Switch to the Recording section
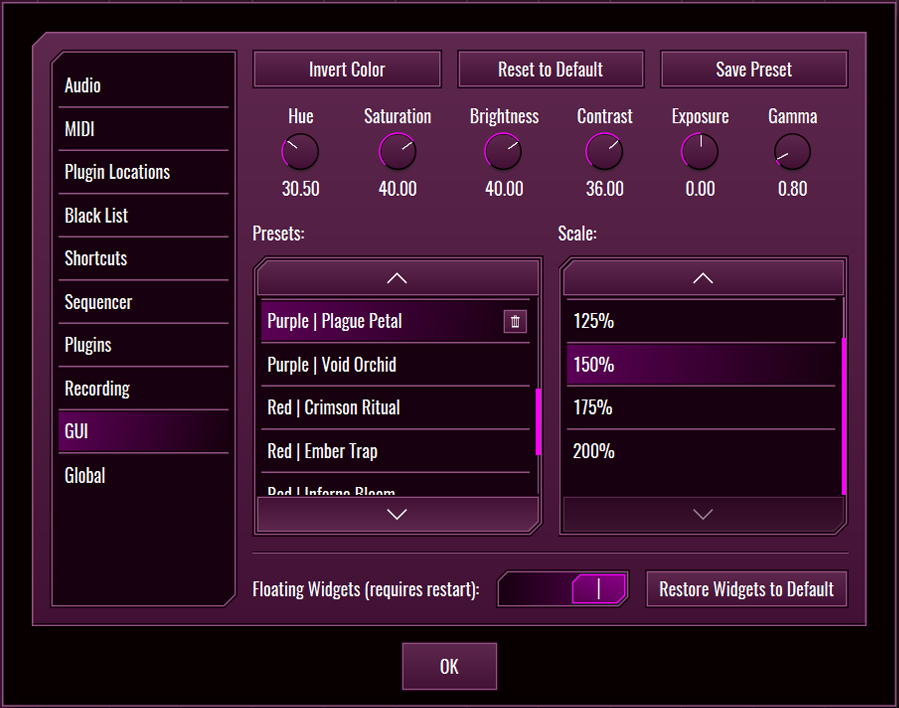The height and width of the screenshot is (708, 899). tap(143, 389)
